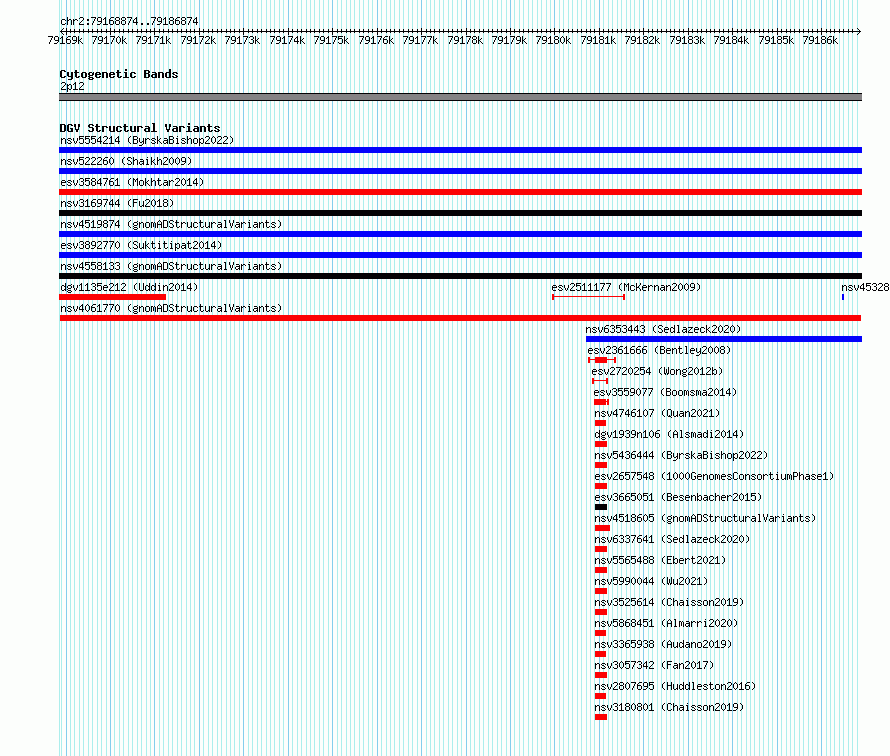Click the esv3665051 (Besenbacher2015) label
The height and width of the screenshot is (756, 890).
tap(678, 497)
